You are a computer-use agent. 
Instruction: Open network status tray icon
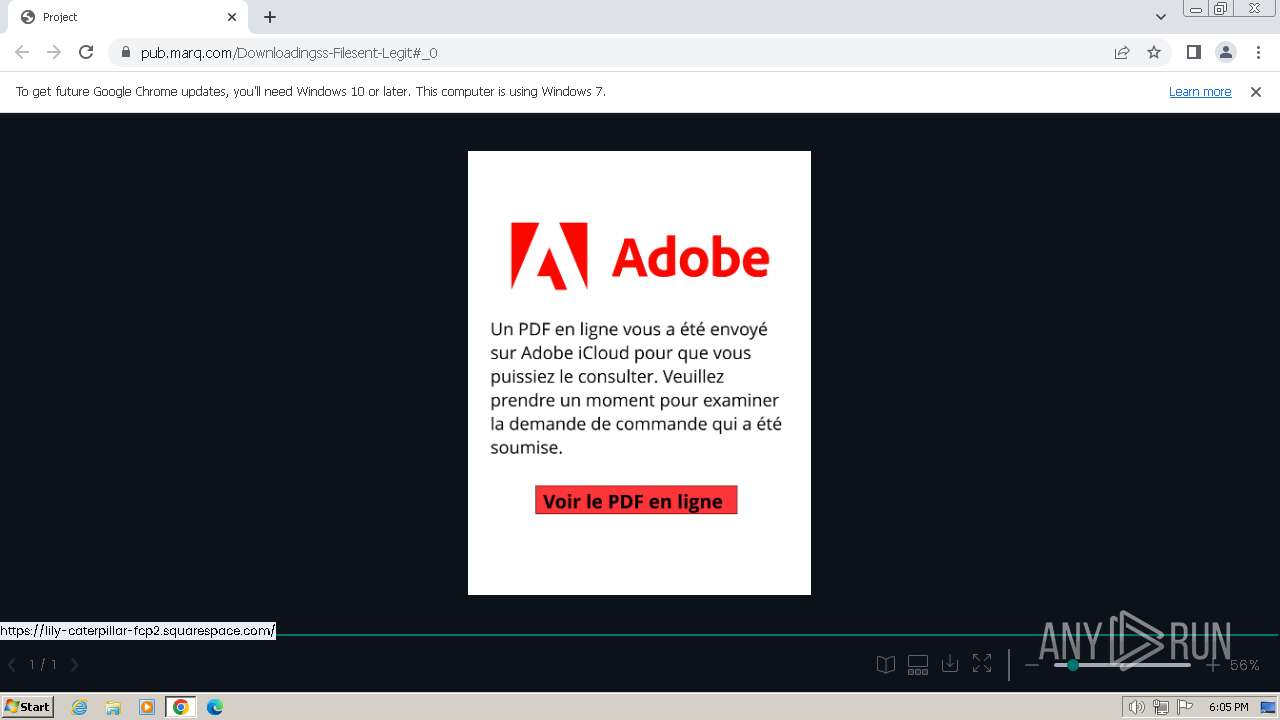coord(1161,707)
